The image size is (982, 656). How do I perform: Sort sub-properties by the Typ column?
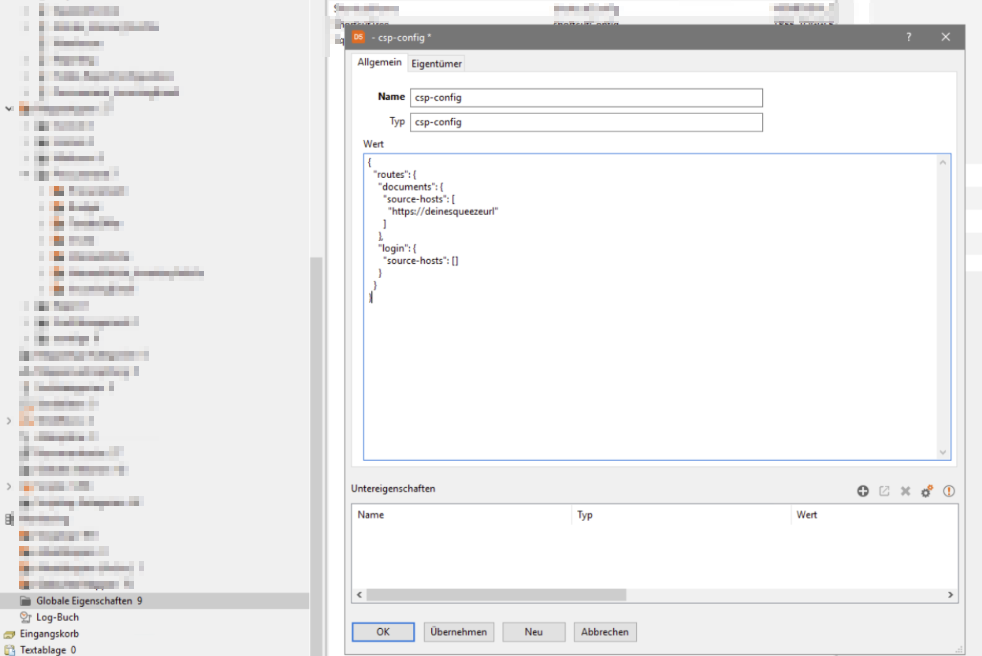pos(681,515)
